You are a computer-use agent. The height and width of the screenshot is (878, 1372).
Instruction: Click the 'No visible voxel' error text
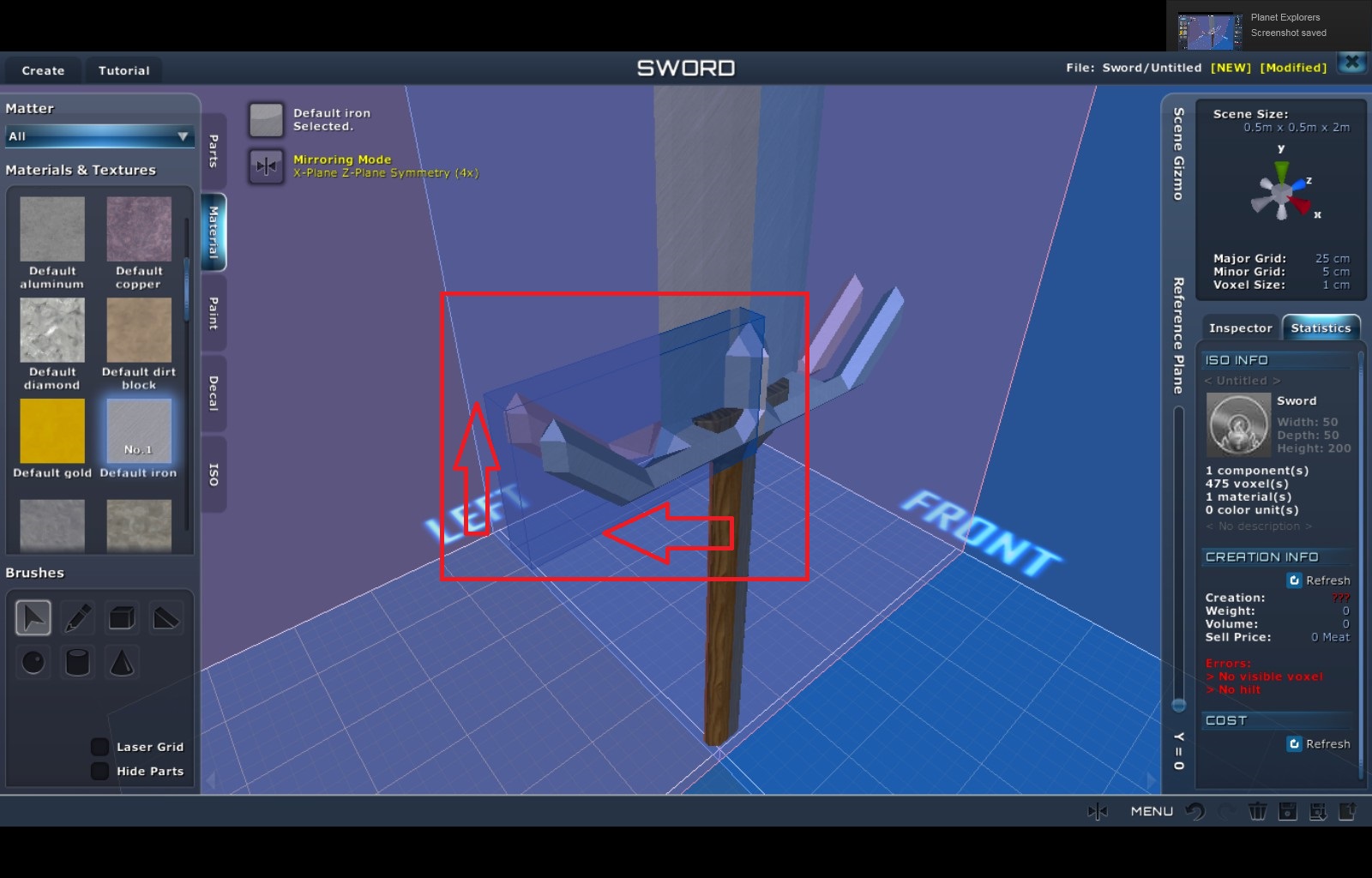point(1264,677)
